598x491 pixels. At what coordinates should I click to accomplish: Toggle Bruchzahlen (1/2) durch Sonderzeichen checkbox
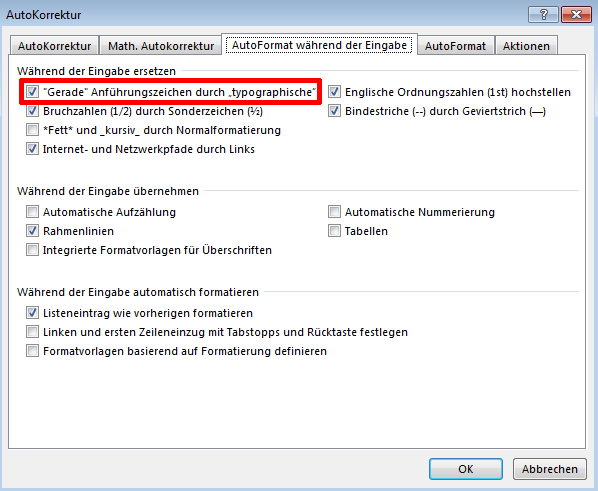pyautogui.click(x=32, y=111)
